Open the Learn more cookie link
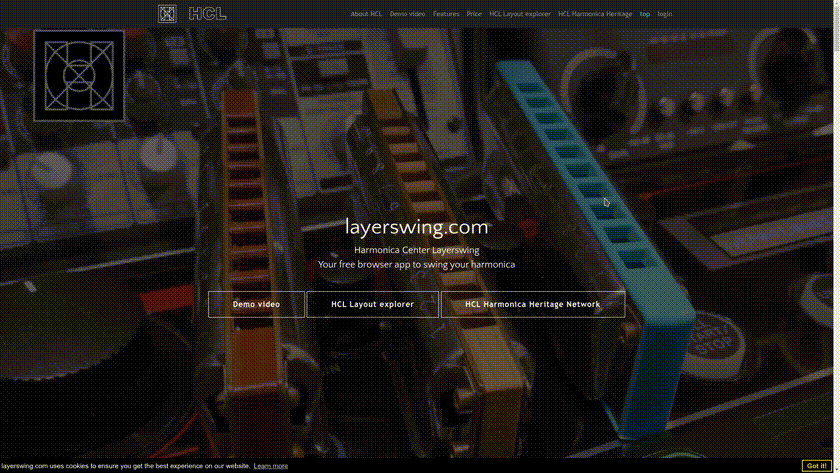840x473 pixels. point(271,466)
